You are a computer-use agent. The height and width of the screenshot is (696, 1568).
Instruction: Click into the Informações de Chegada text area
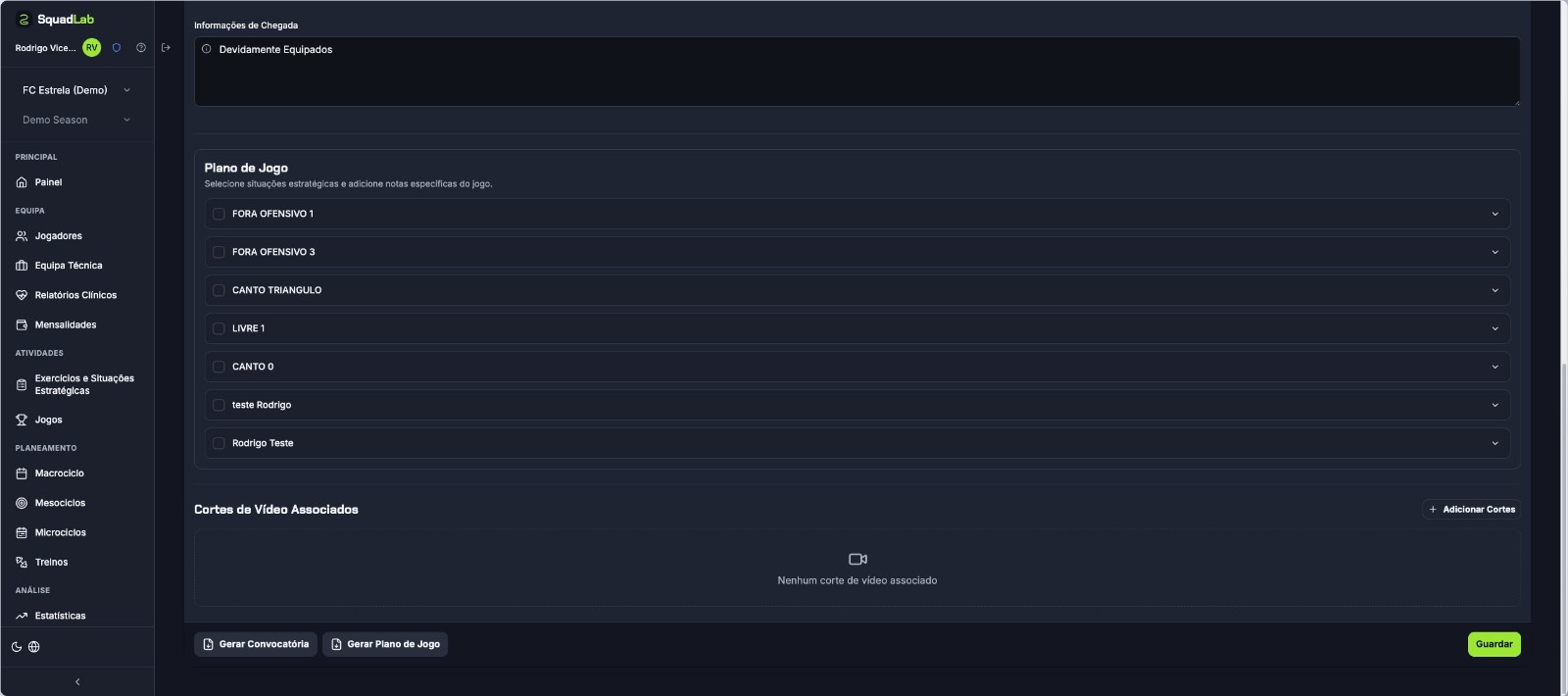(857, 72)
